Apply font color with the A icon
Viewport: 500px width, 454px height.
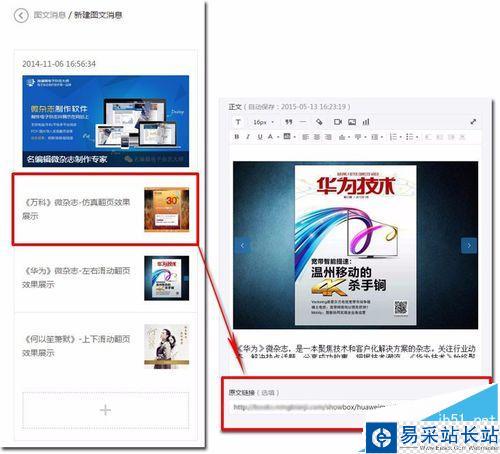point(270,137)
